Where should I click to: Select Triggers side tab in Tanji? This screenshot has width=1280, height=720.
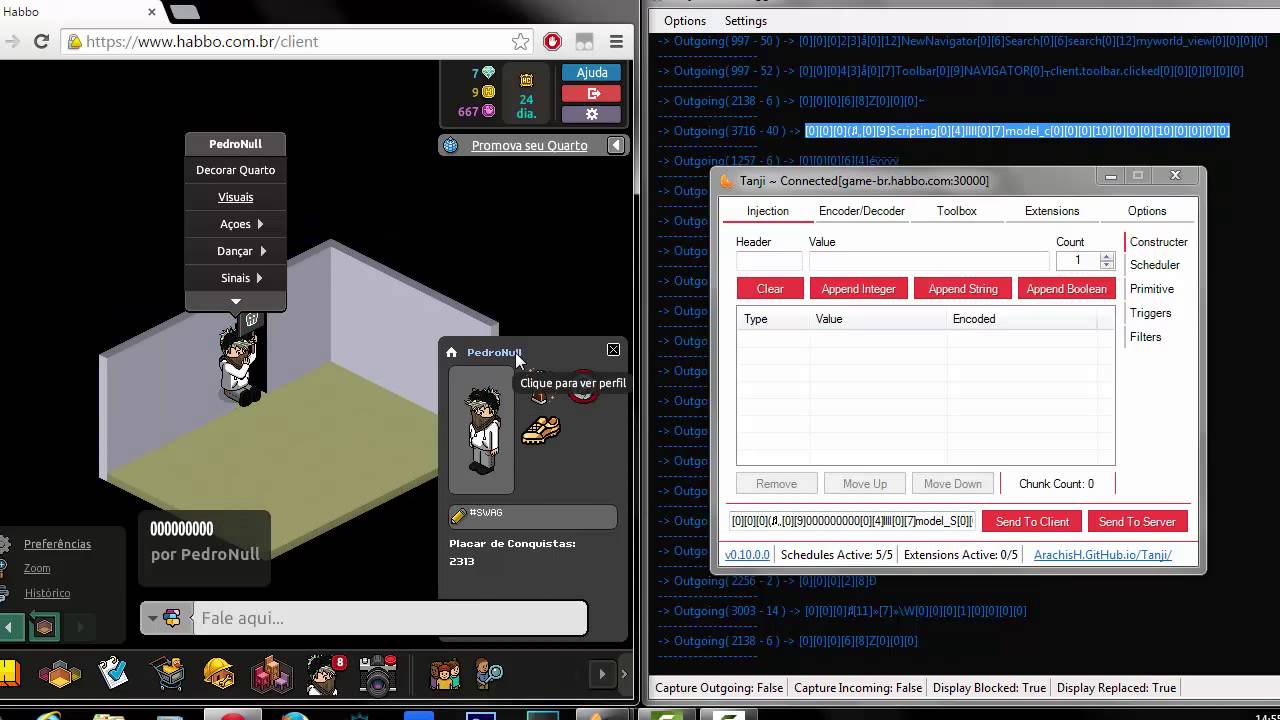(1150, 313)
